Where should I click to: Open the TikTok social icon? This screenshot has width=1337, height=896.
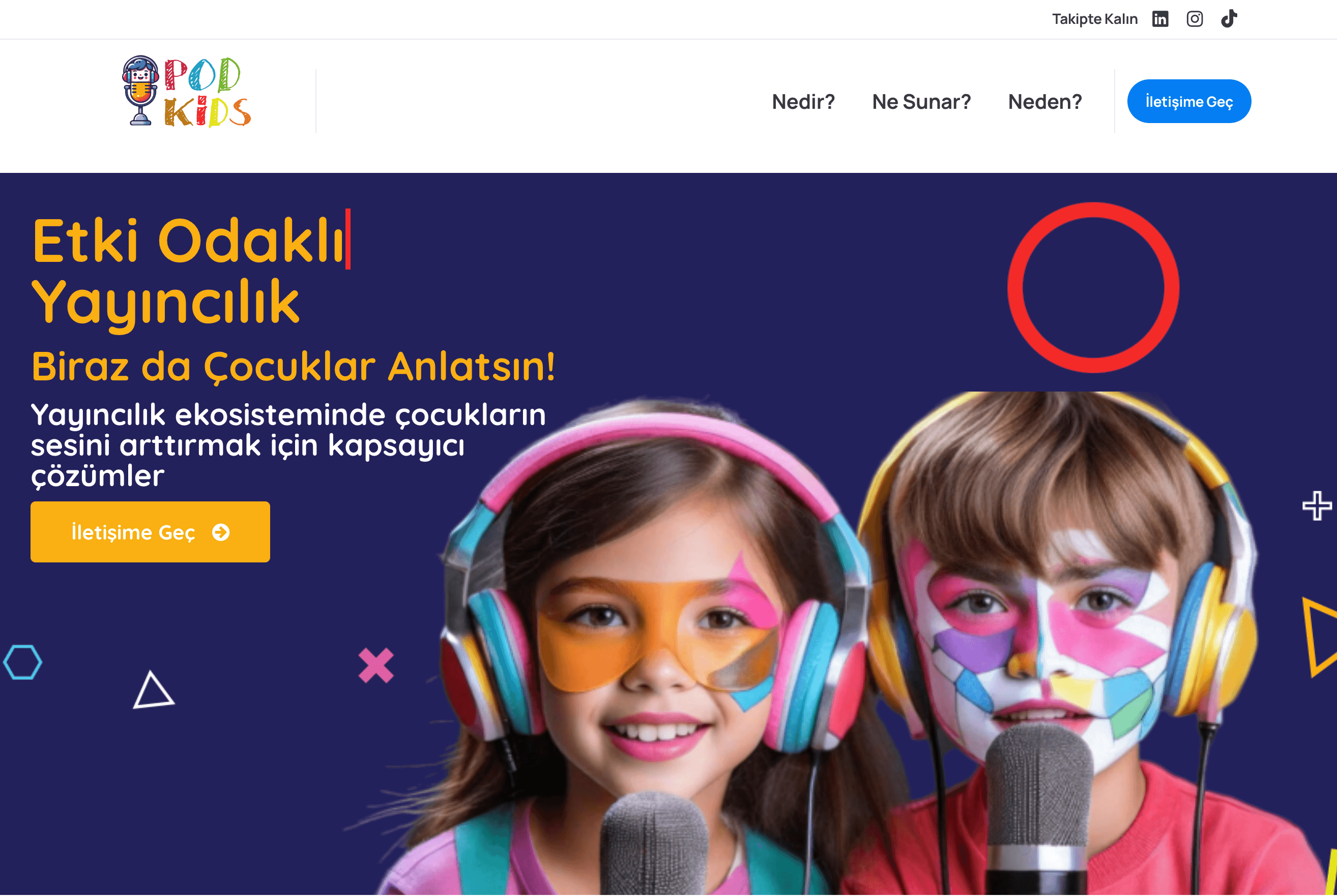pyautogui.click(x=1229, y=19)
